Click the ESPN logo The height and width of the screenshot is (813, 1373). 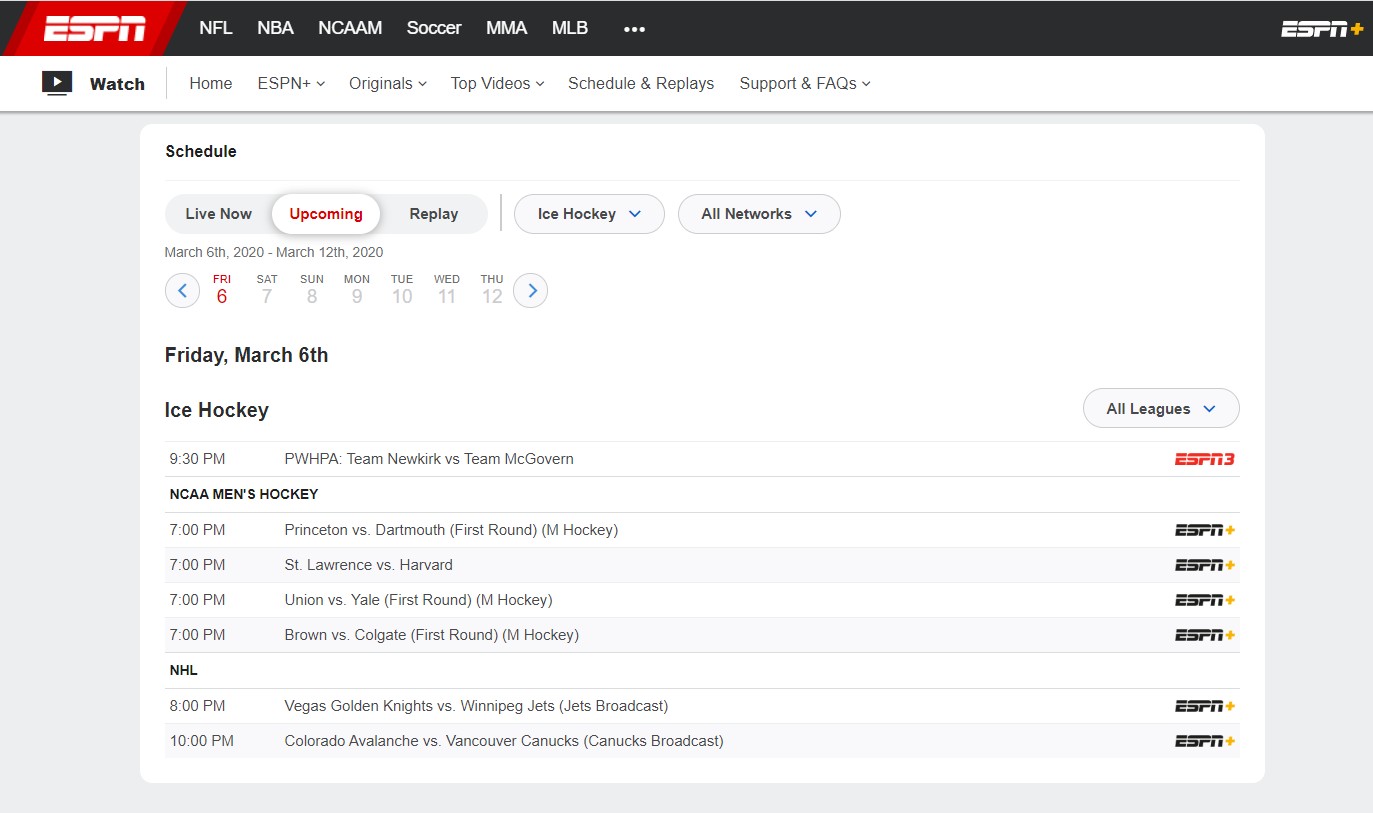coord(95,28)
